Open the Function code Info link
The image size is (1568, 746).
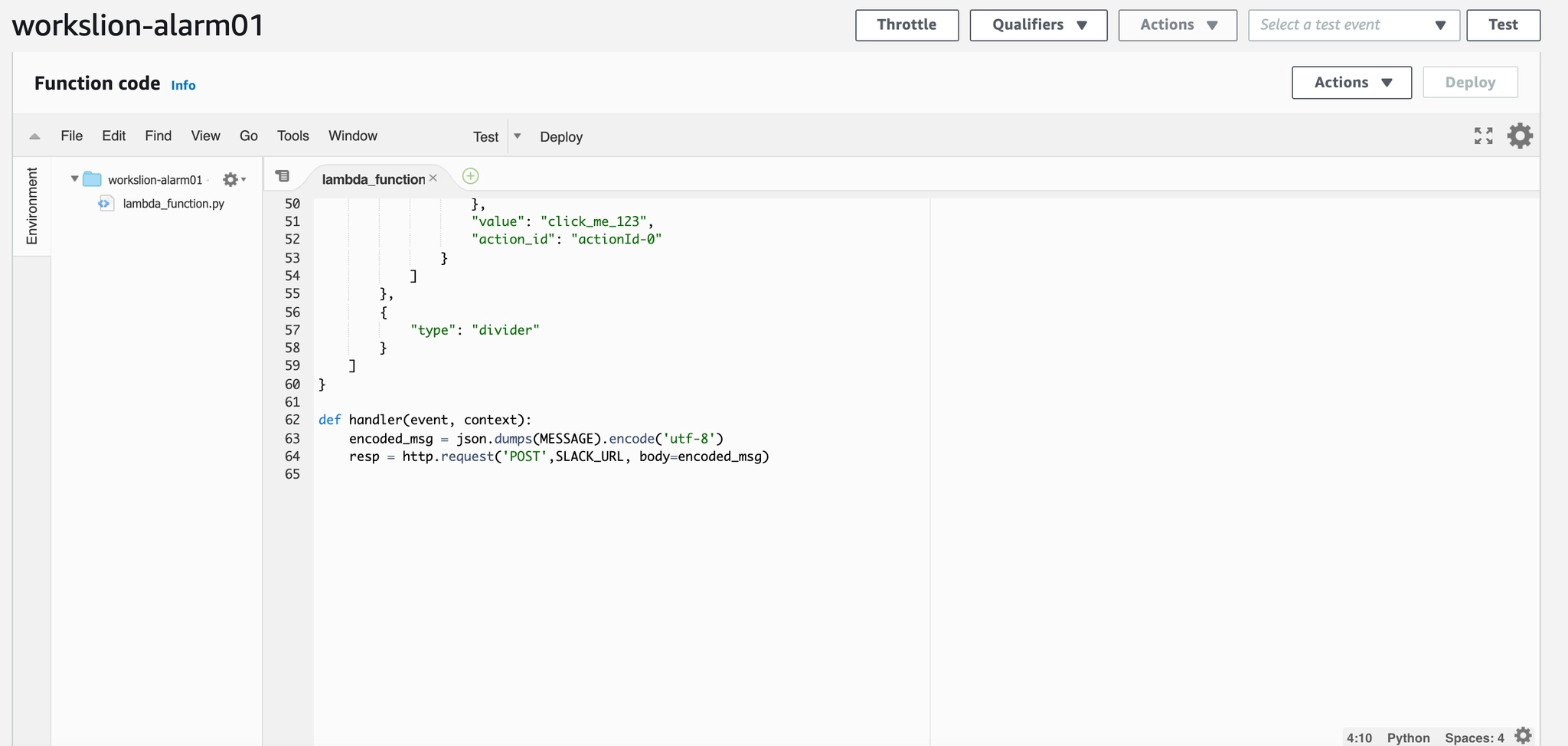[183, 85]
